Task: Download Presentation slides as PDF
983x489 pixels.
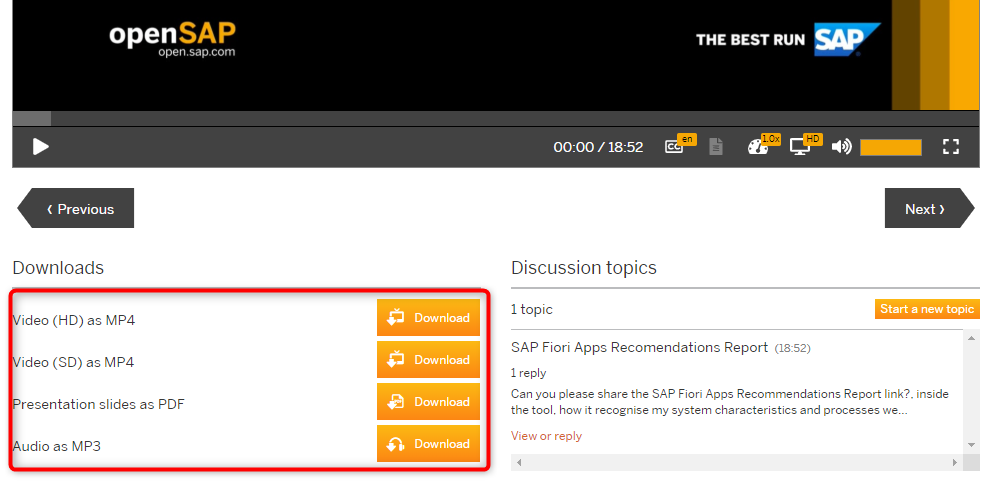Action: [x=428, y=402]
